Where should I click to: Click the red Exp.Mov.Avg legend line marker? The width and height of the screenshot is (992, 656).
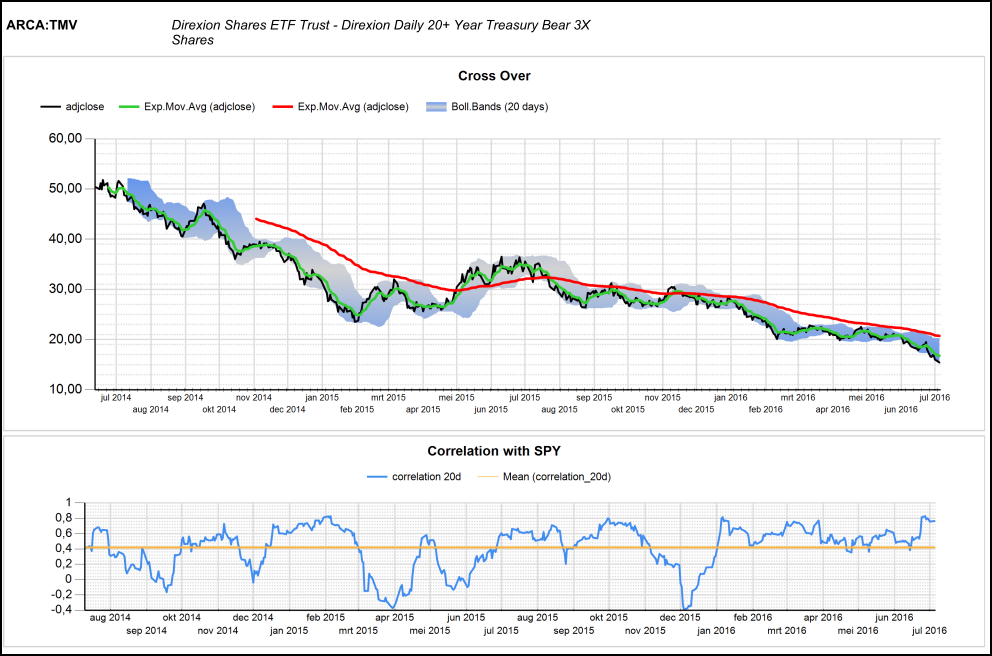[283, 107]
